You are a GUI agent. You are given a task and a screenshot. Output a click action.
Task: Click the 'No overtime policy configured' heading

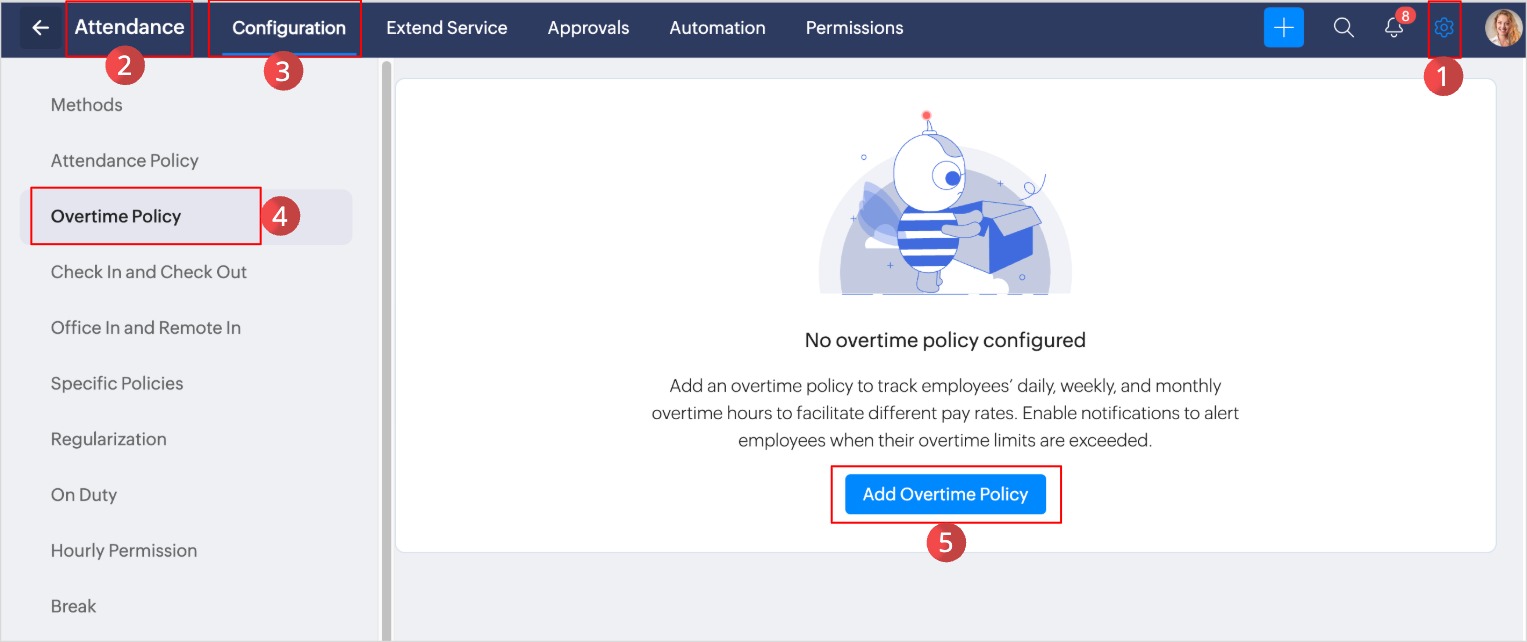pos(945,340)
